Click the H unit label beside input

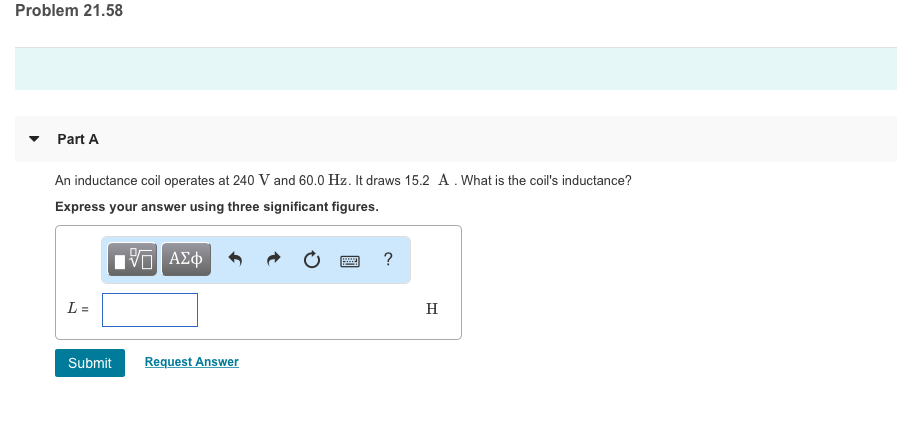pos(432,309)
